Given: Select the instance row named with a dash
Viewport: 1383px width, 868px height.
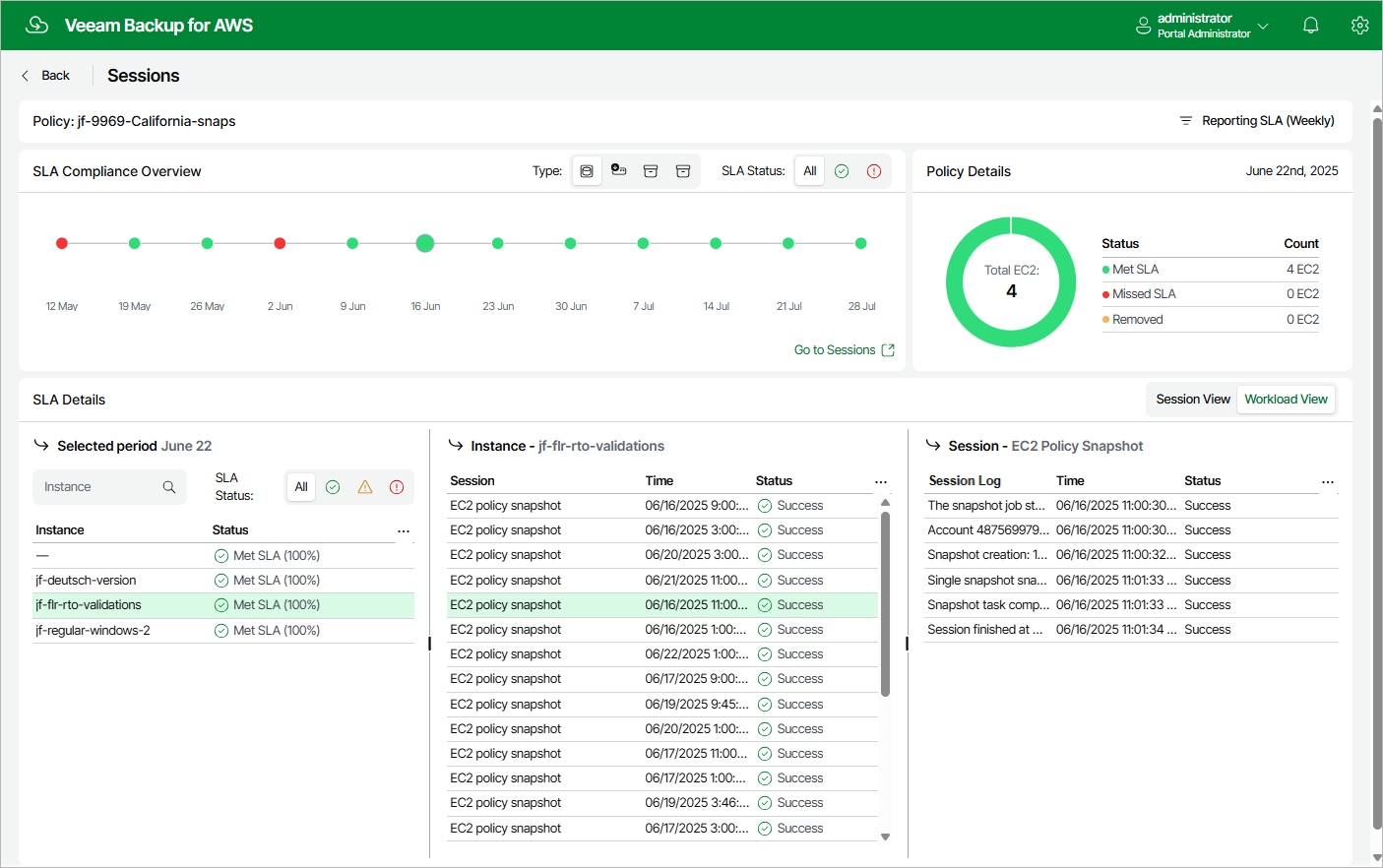Looking at the screenshot, I should click(223, 556).
